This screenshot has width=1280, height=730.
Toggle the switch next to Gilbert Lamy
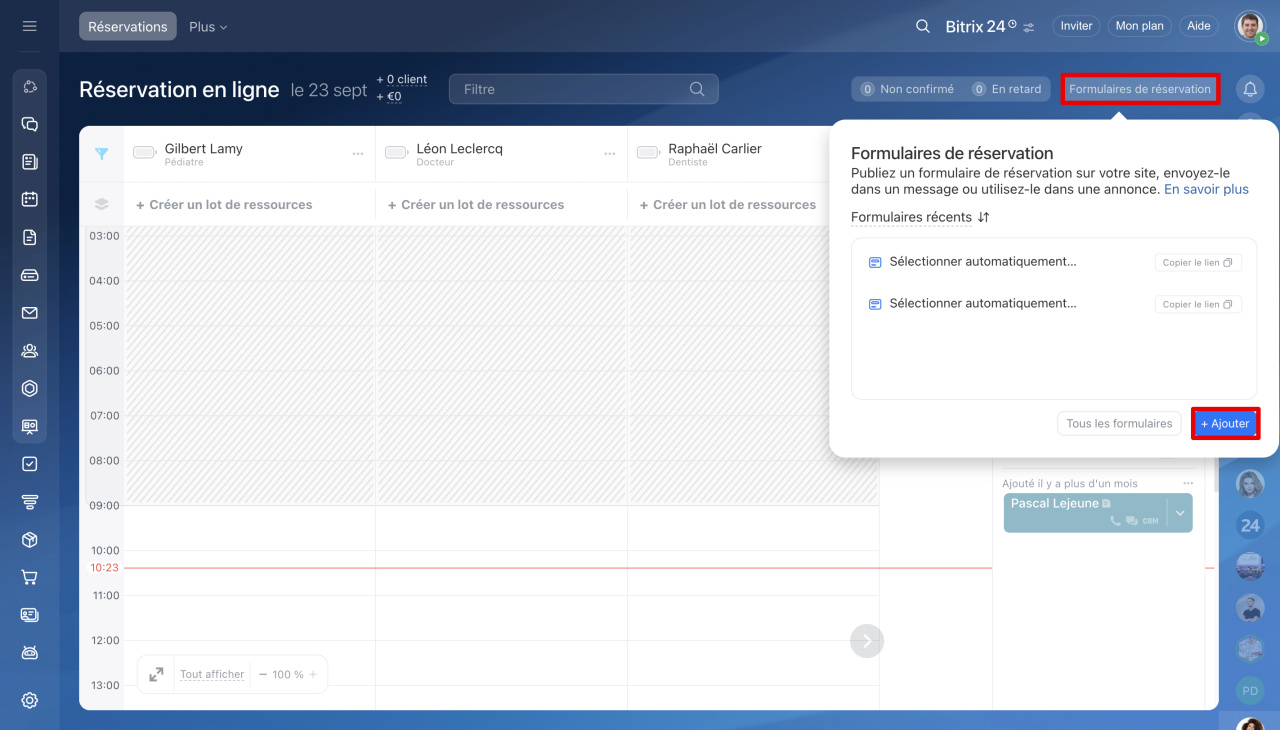pos(144,153)
